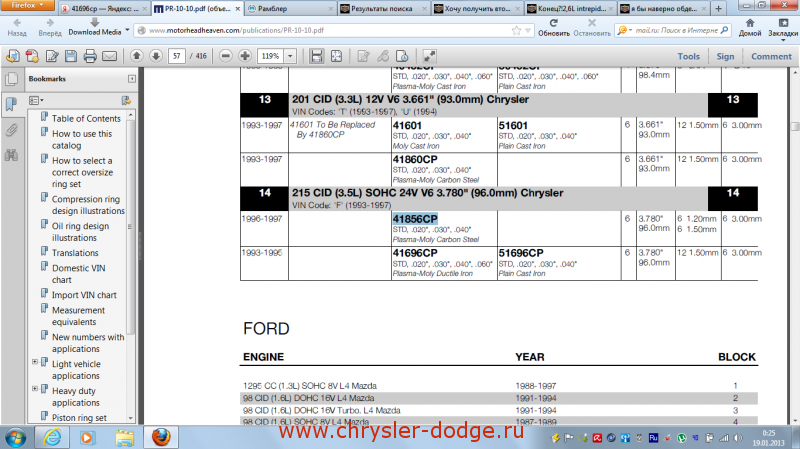Open the Domestic VIN chart bookmark

point(79,274)
